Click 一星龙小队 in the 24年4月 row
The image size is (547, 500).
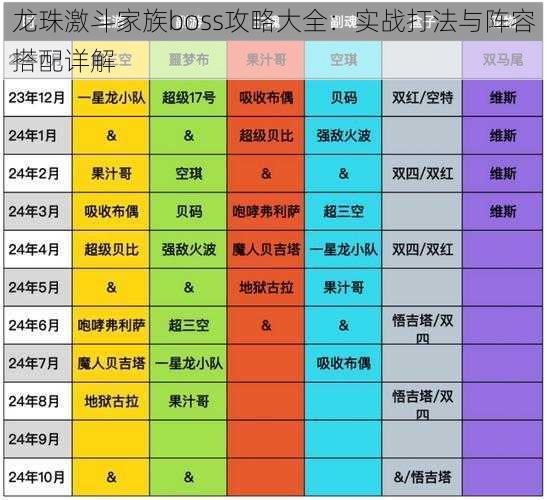(x=344, y=249)
